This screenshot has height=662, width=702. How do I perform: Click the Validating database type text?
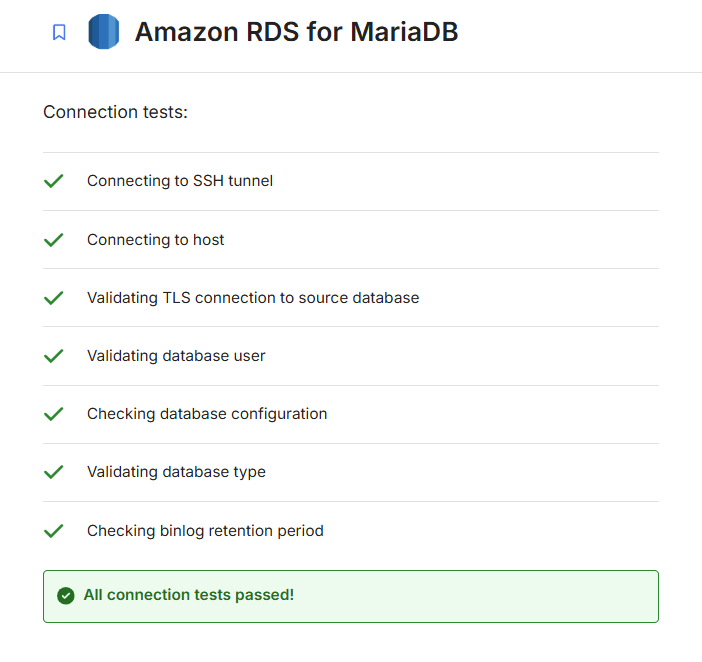click(176, 472)
